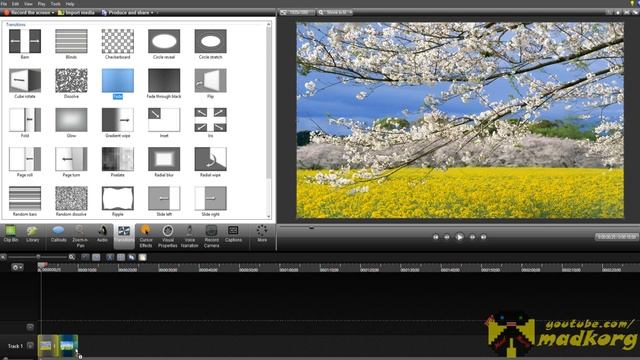This screenshot has height=360, width=640.
Task: Pick the Checkerboard transition
Action: tap(118, 41)
